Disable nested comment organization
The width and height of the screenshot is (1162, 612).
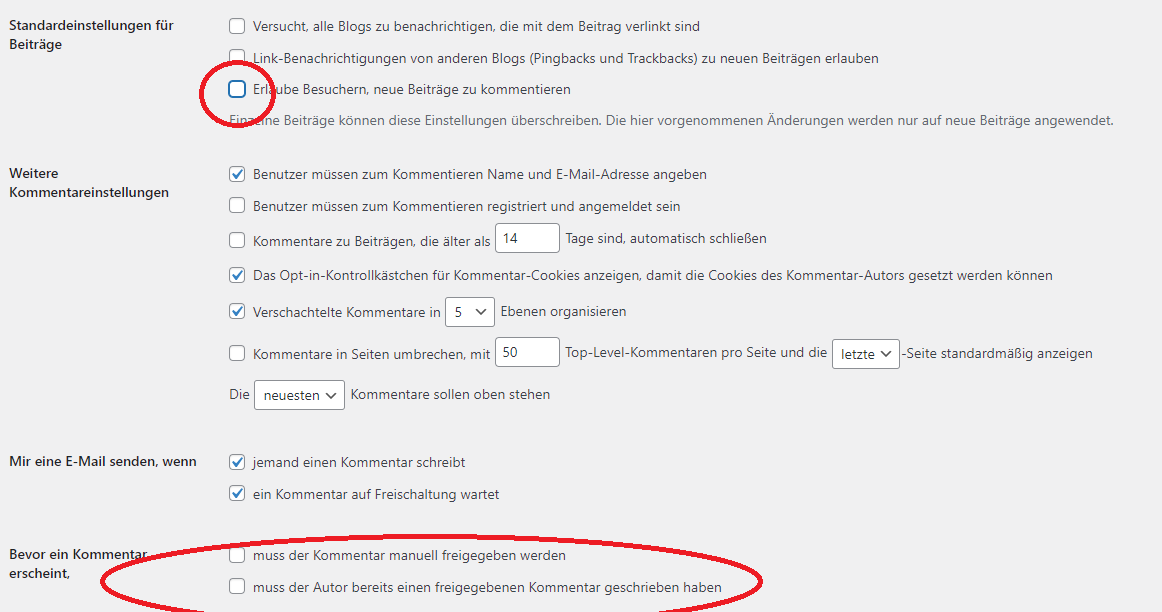pyautogui.click(x=237, y=311)
